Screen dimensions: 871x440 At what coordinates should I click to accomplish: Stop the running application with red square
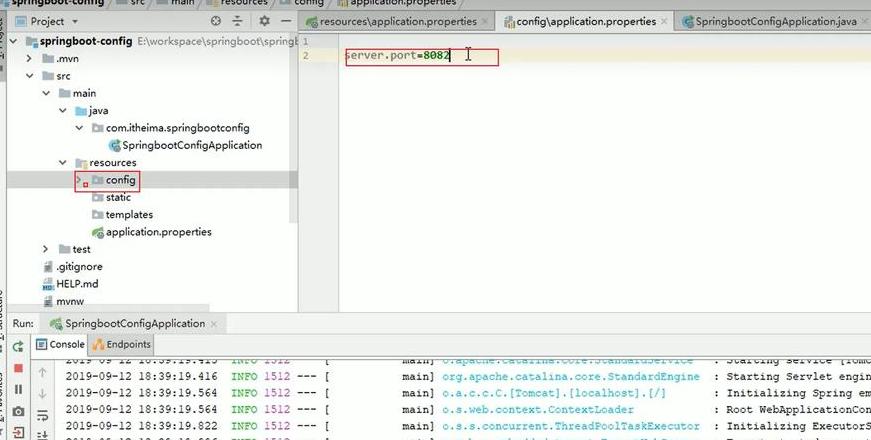tap(18, 368)
